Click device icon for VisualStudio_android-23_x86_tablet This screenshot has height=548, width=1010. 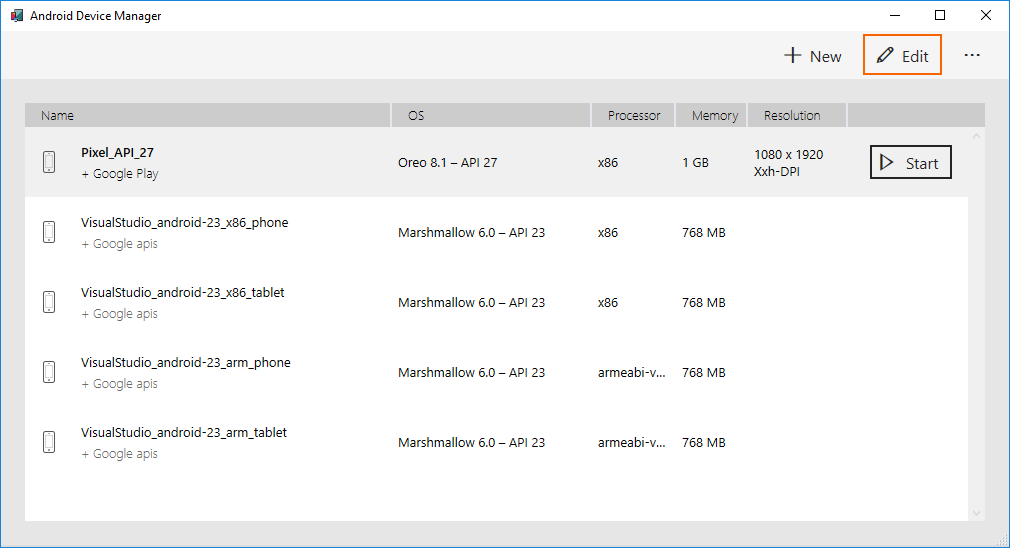49,302
